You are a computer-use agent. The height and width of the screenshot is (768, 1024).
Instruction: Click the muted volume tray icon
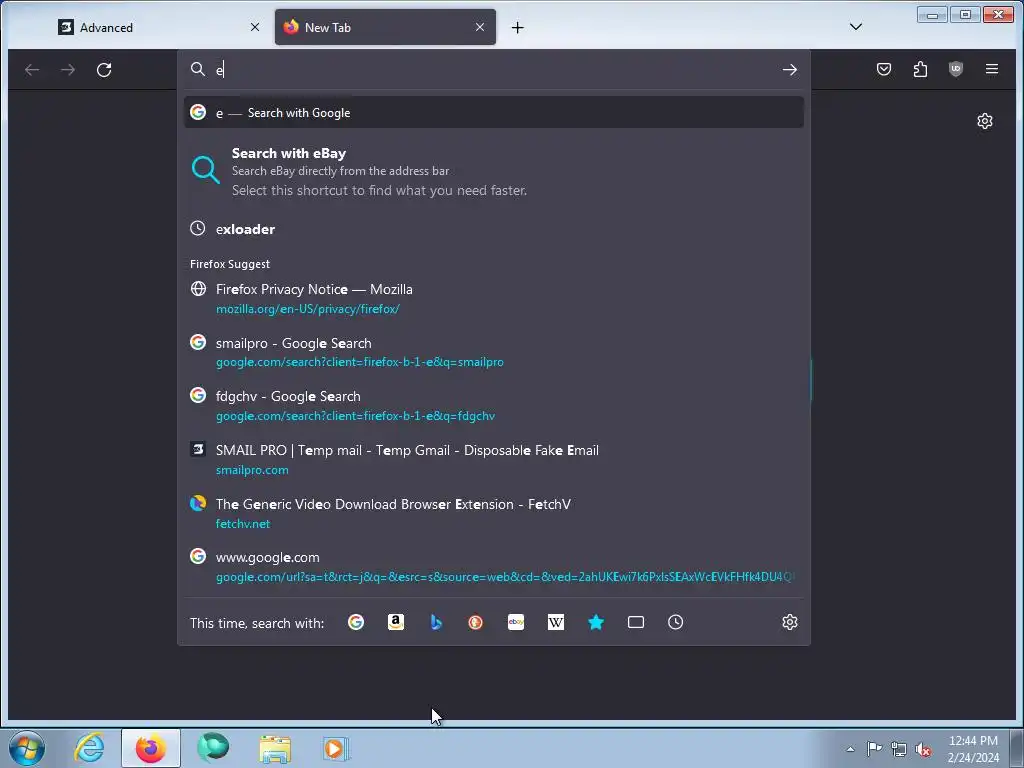coord(923,749)
